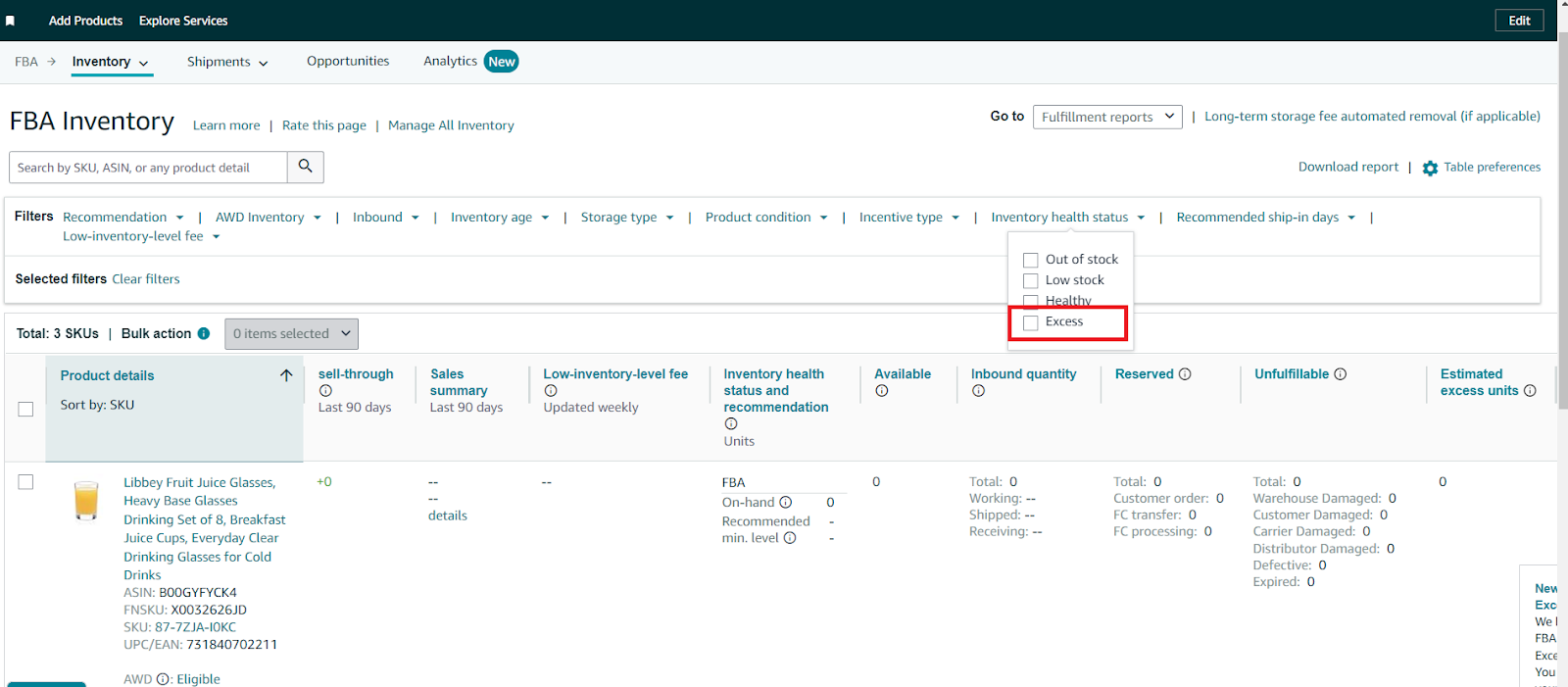Click the search magnifier button

coord(306,167)
